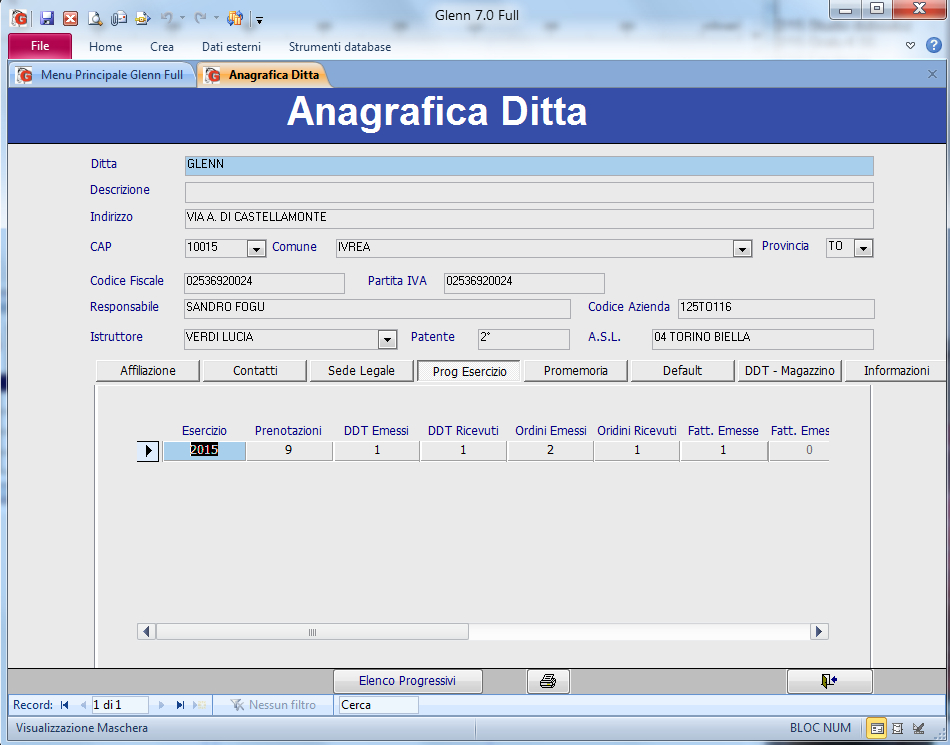Click the horizontal scrollbar right arrow

[819, 632]
